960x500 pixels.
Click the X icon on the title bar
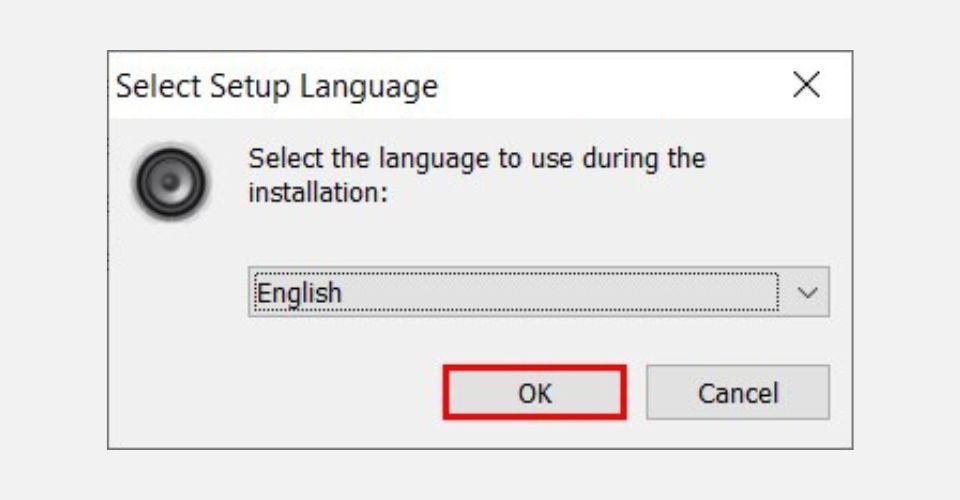coord(806,84)
